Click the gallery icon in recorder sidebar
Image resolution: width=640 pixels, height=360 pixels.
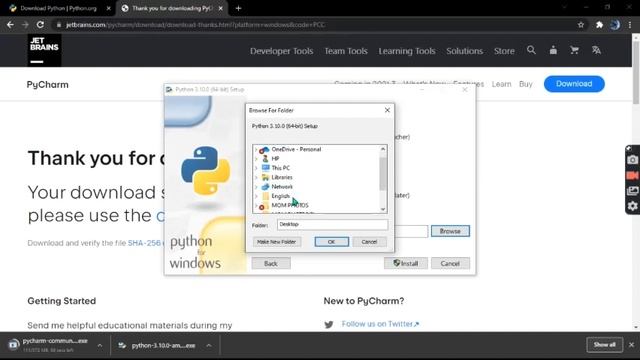pyautogui.click(x=632, y=191)
